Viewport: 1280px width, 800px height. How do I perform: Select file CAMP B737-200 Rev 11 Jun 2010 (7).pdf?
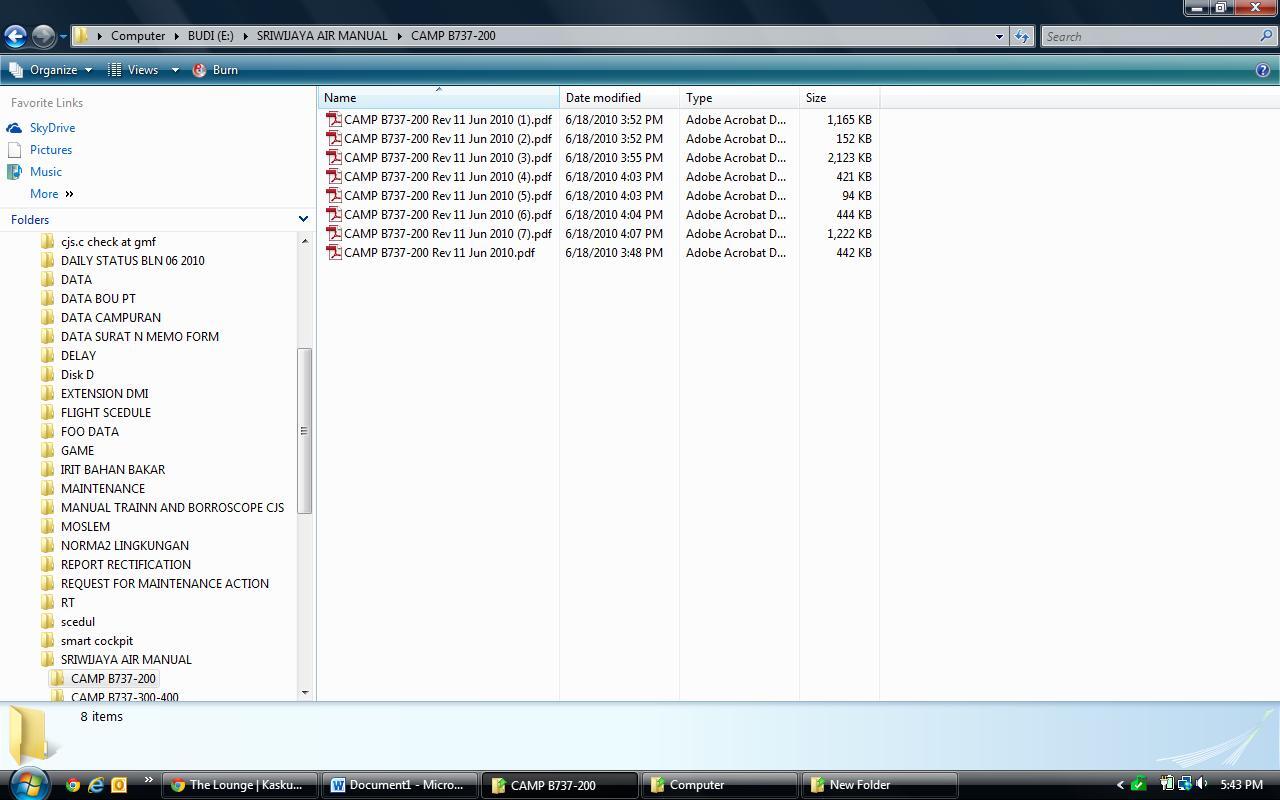[x=447, y=234]
